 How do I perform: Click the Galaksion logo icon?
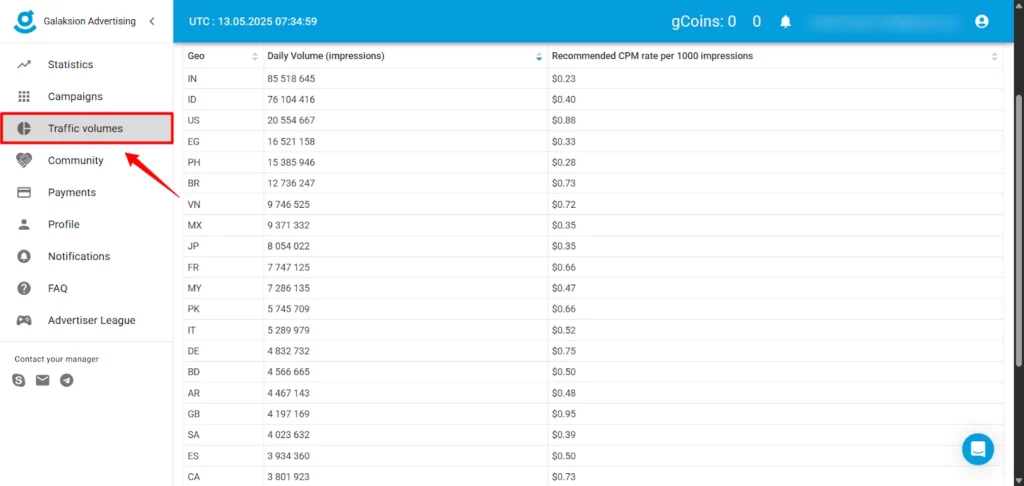25,21
